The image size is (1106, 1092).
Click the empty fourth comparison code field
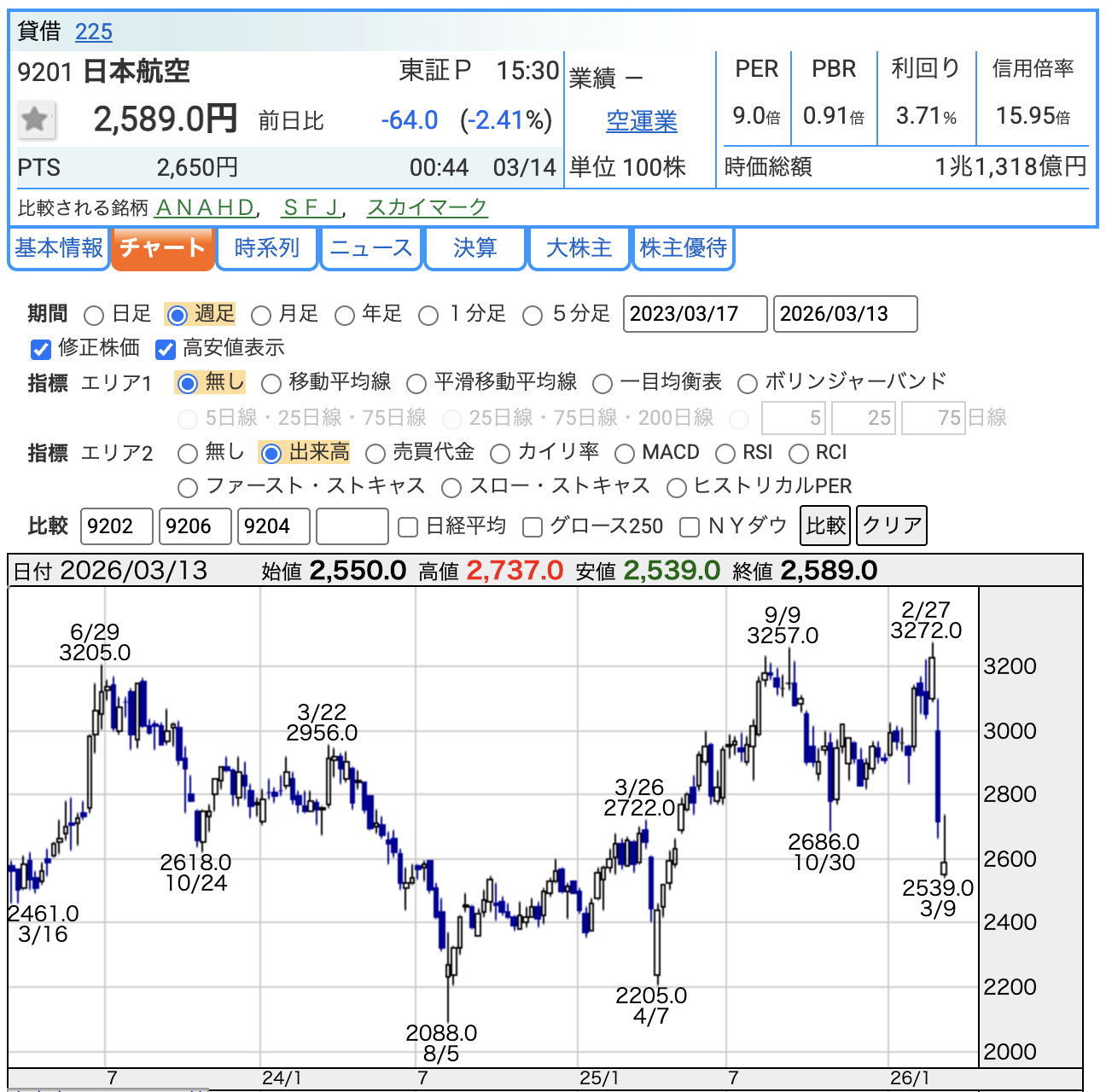352,526
